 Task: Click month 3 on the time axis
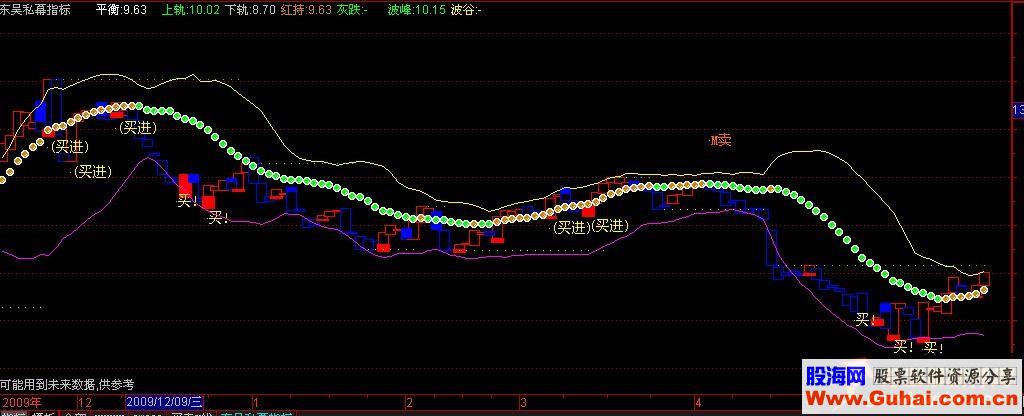(x=523, y=401)
